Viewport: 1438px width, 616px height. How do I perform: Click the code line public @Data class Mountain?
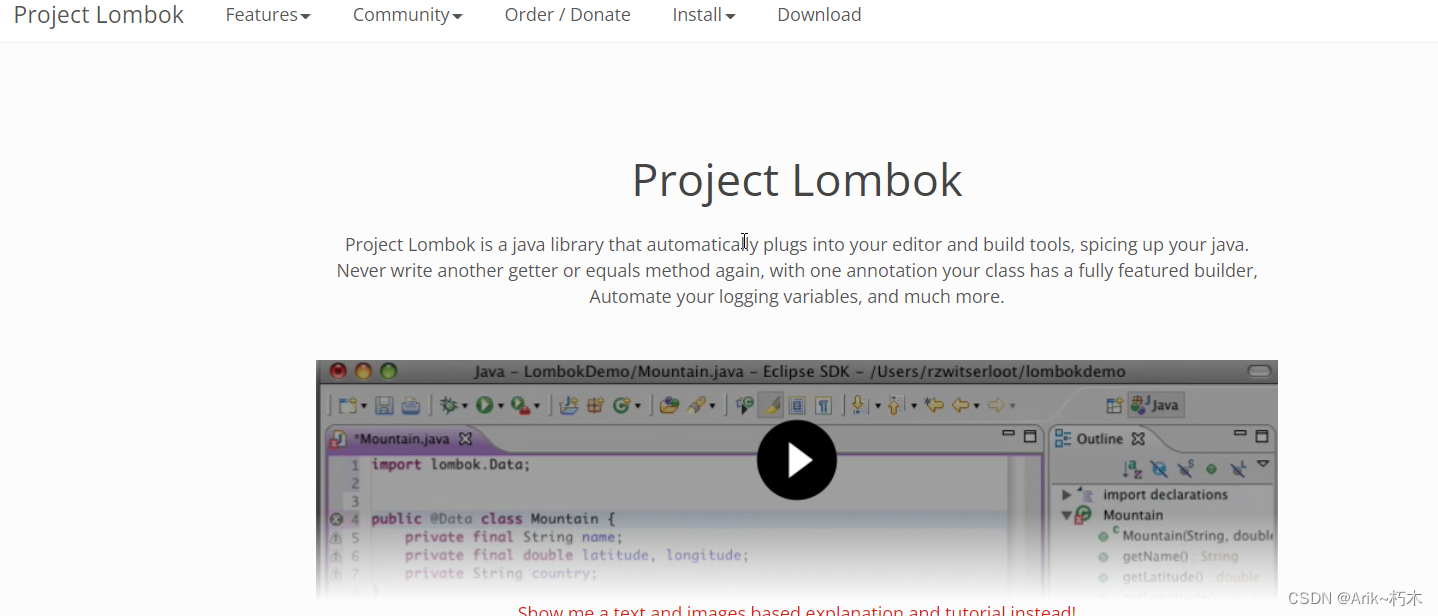tap(494, 519)
